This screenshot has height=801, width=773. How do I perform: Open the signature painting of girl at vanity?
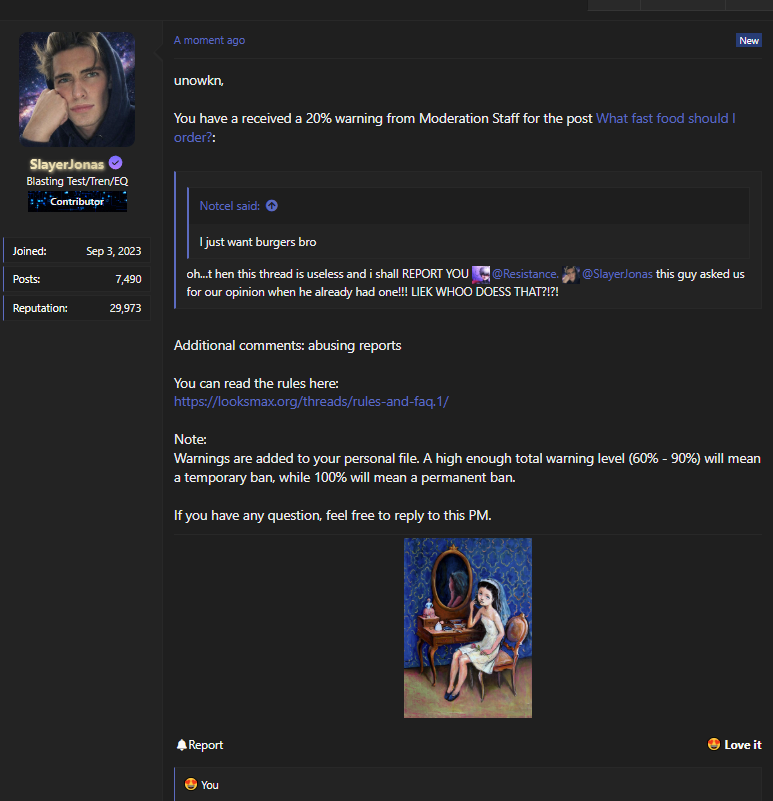pos(467,628)
